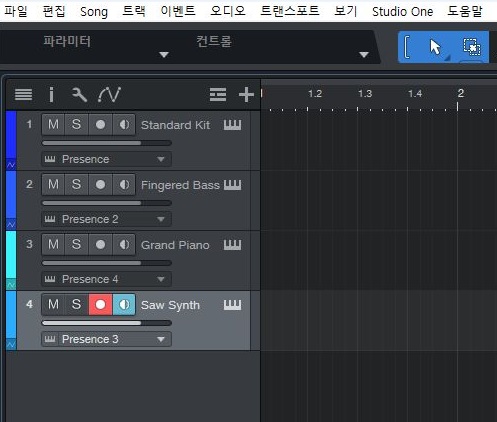
Task: Mute the Standard Kit track
Action: 53,125
